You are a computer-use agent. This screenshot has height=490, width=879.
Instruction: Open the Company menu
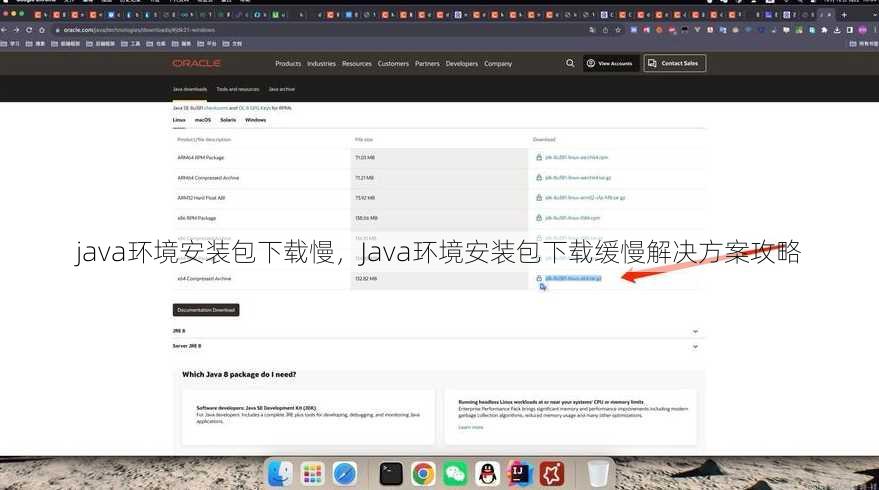tap(498, 64)
